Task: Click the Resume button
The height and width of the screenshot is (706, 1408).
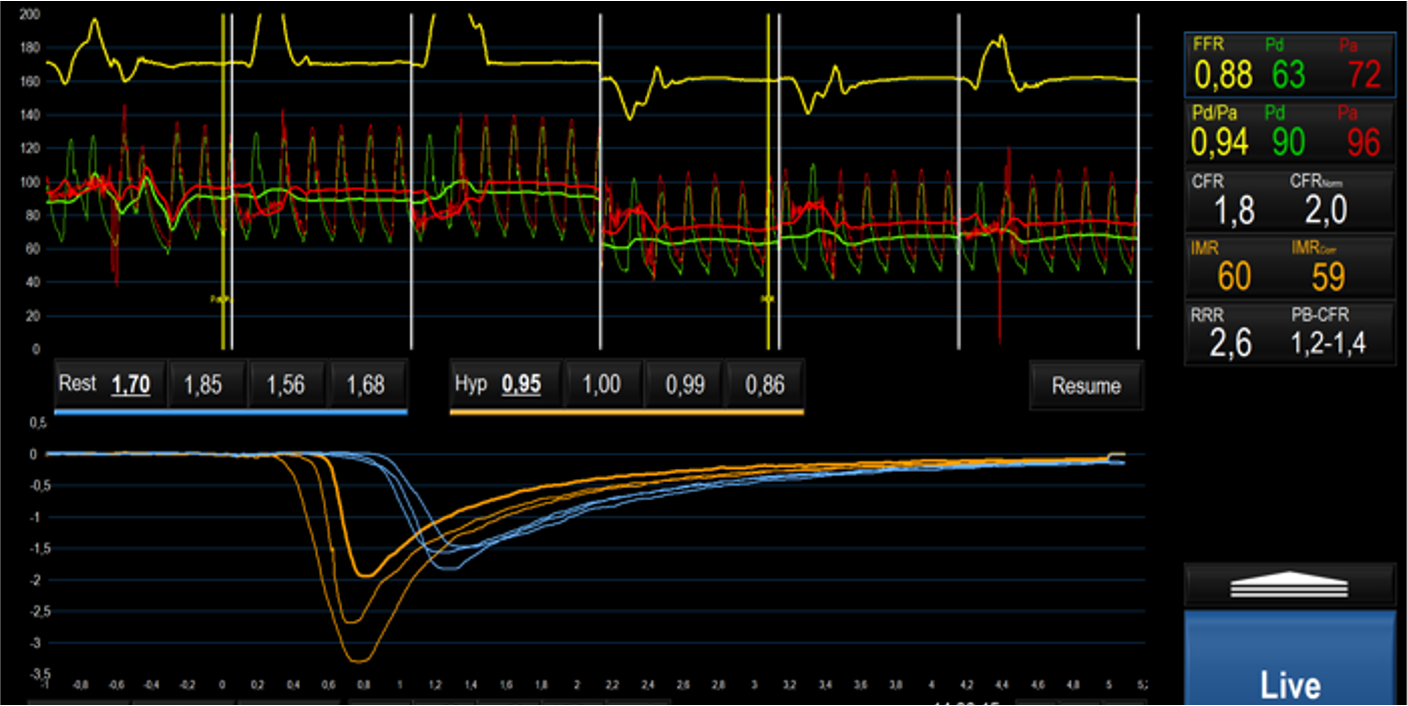Action: [x=1086, y=386]
